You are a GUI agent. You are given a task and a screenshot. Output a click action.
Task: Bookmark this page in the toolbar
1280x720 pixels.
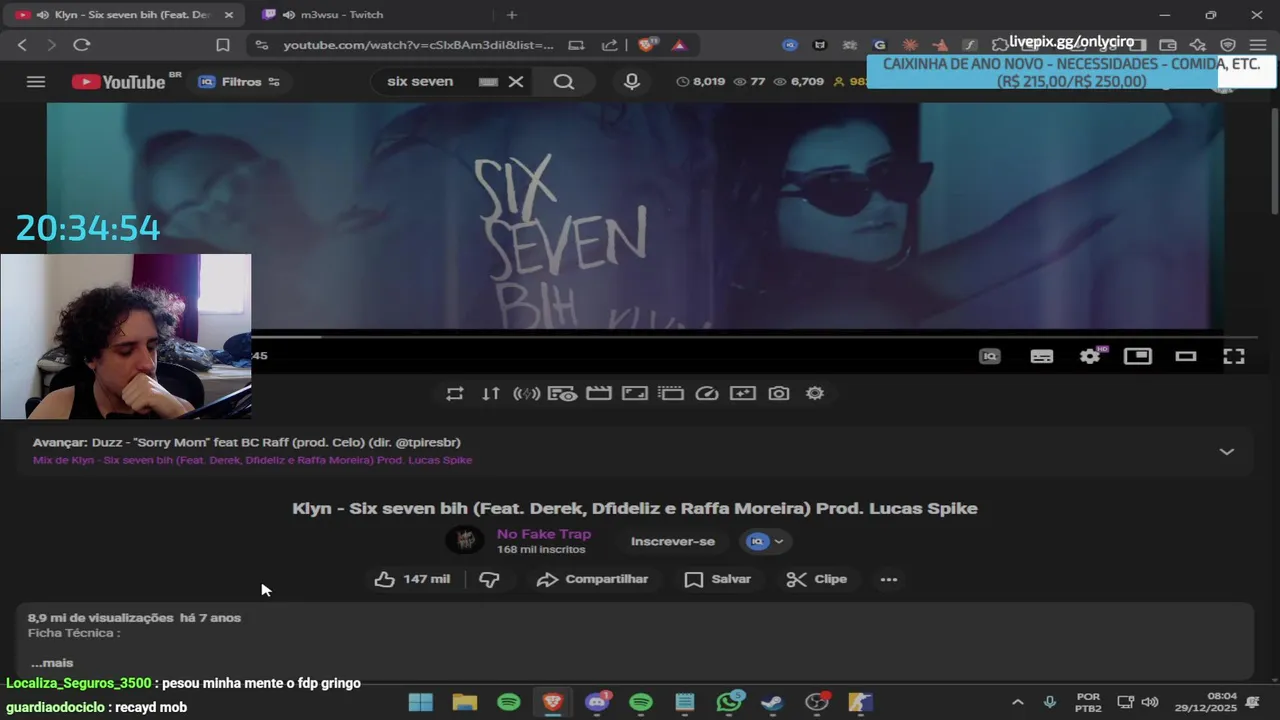coord(223,45)
